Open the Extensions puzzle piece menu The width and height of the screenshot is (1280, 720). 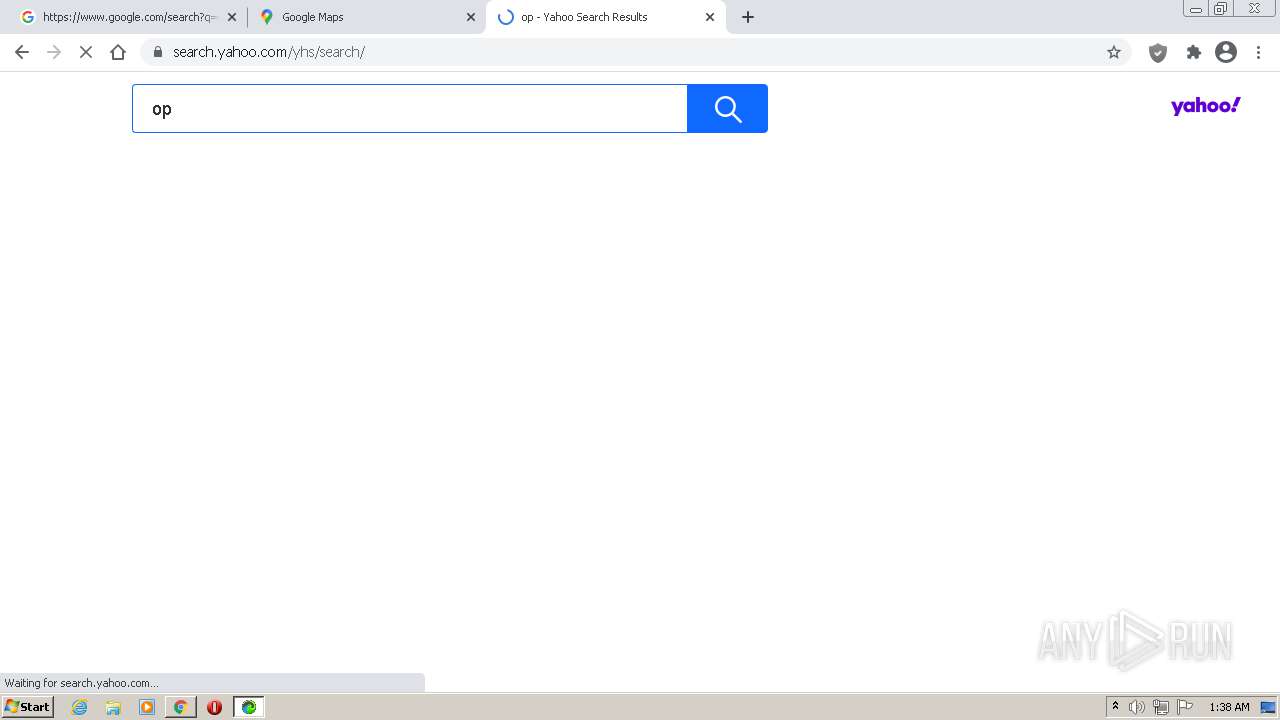1193,52
